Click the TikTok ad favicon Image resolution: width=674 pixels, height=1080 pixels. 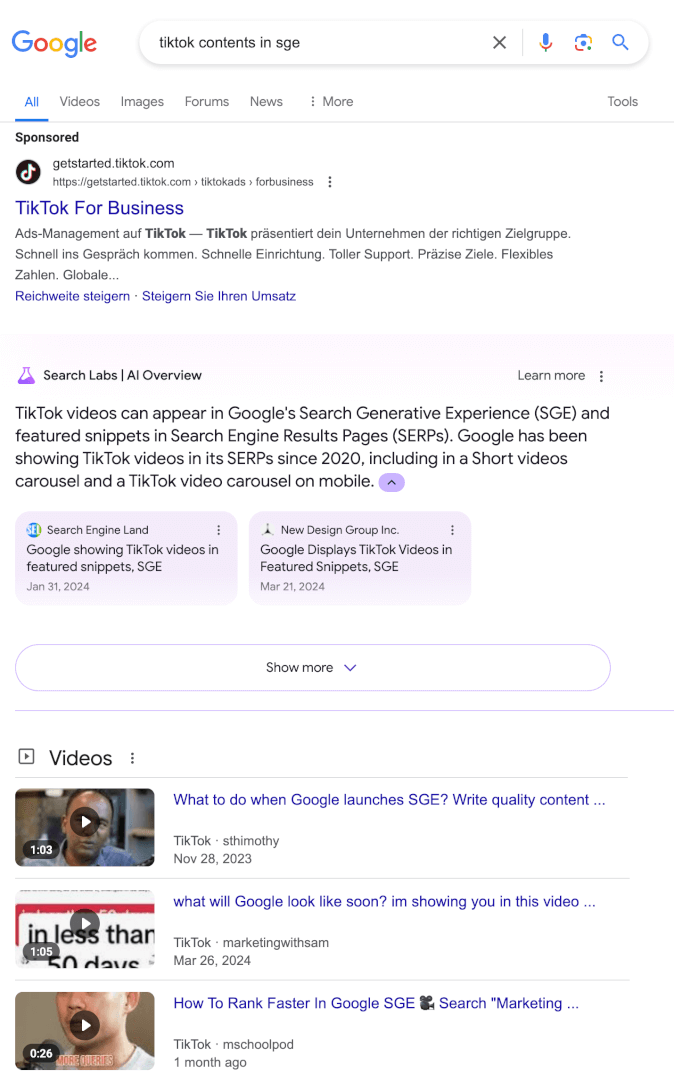[28, 172]
